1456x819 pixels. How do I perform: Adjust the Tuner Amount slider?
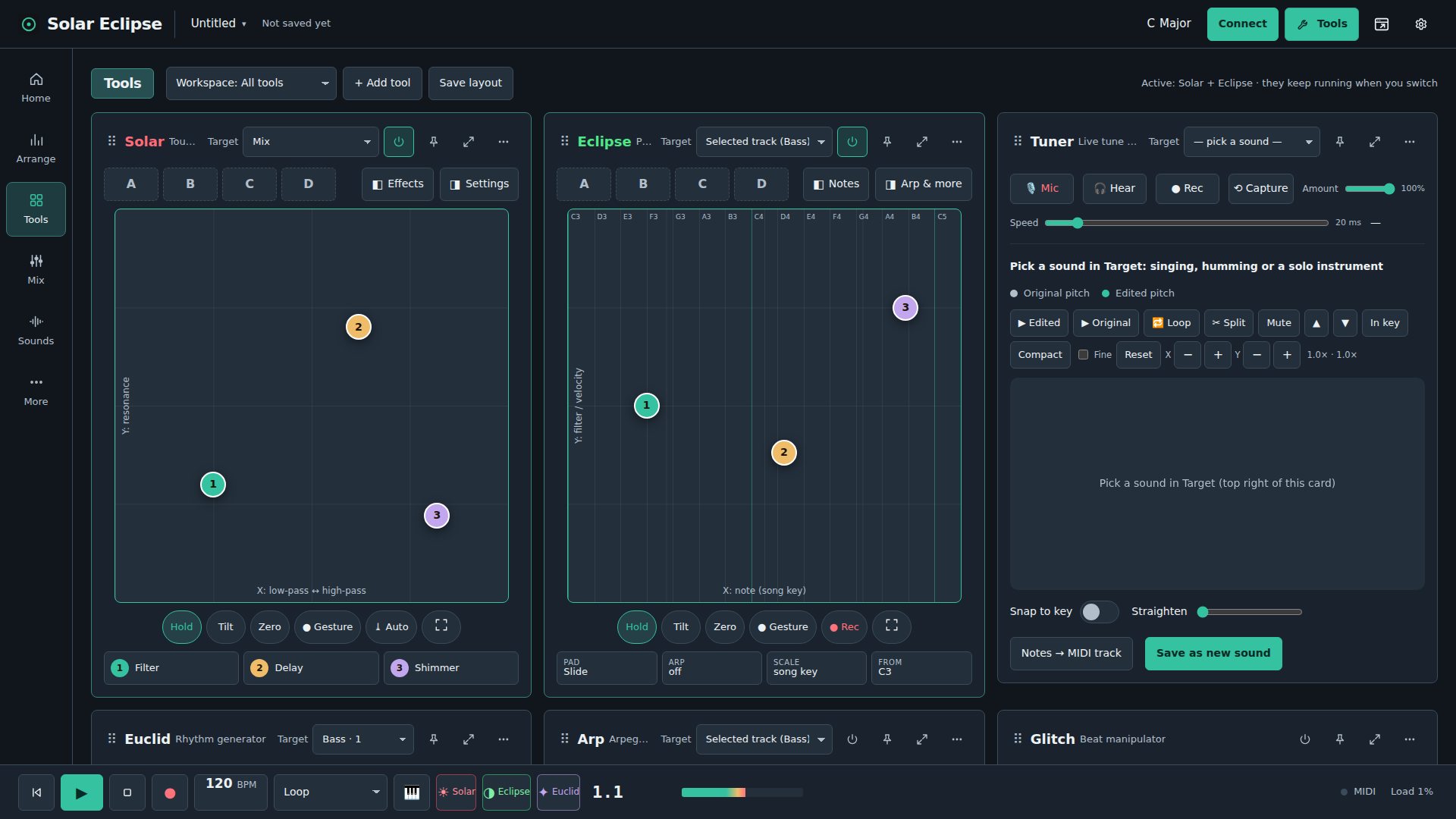[1370, 189]
